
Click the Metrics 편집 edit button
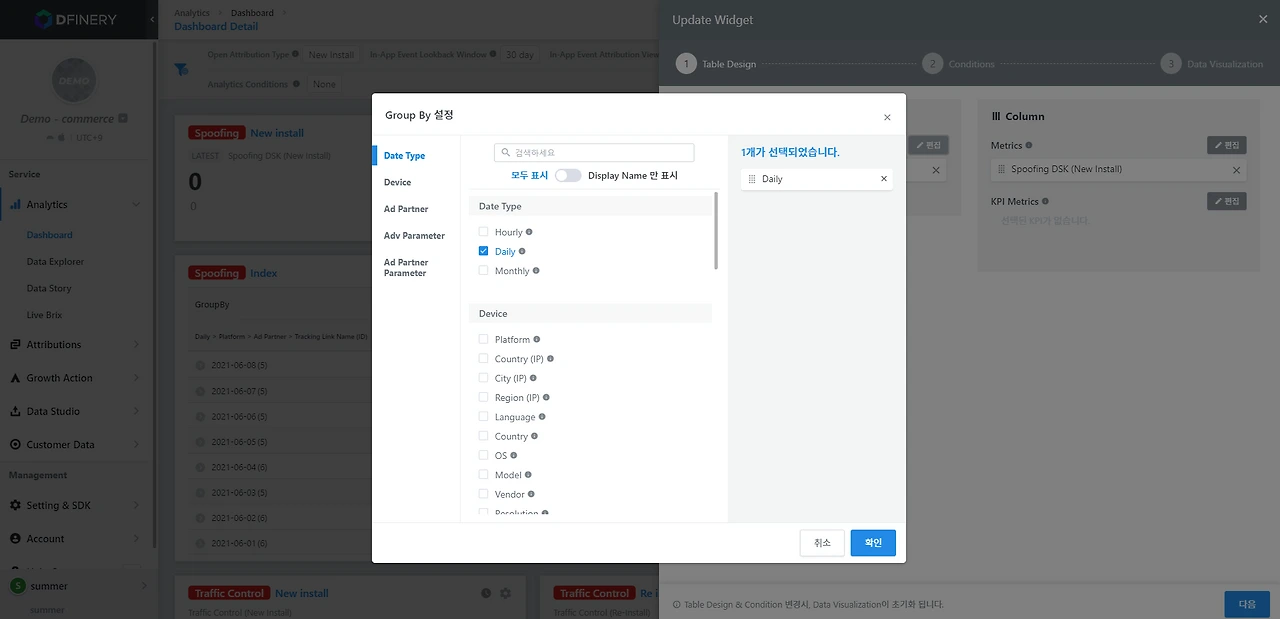pyautogui.click(x=1226, y=146)
